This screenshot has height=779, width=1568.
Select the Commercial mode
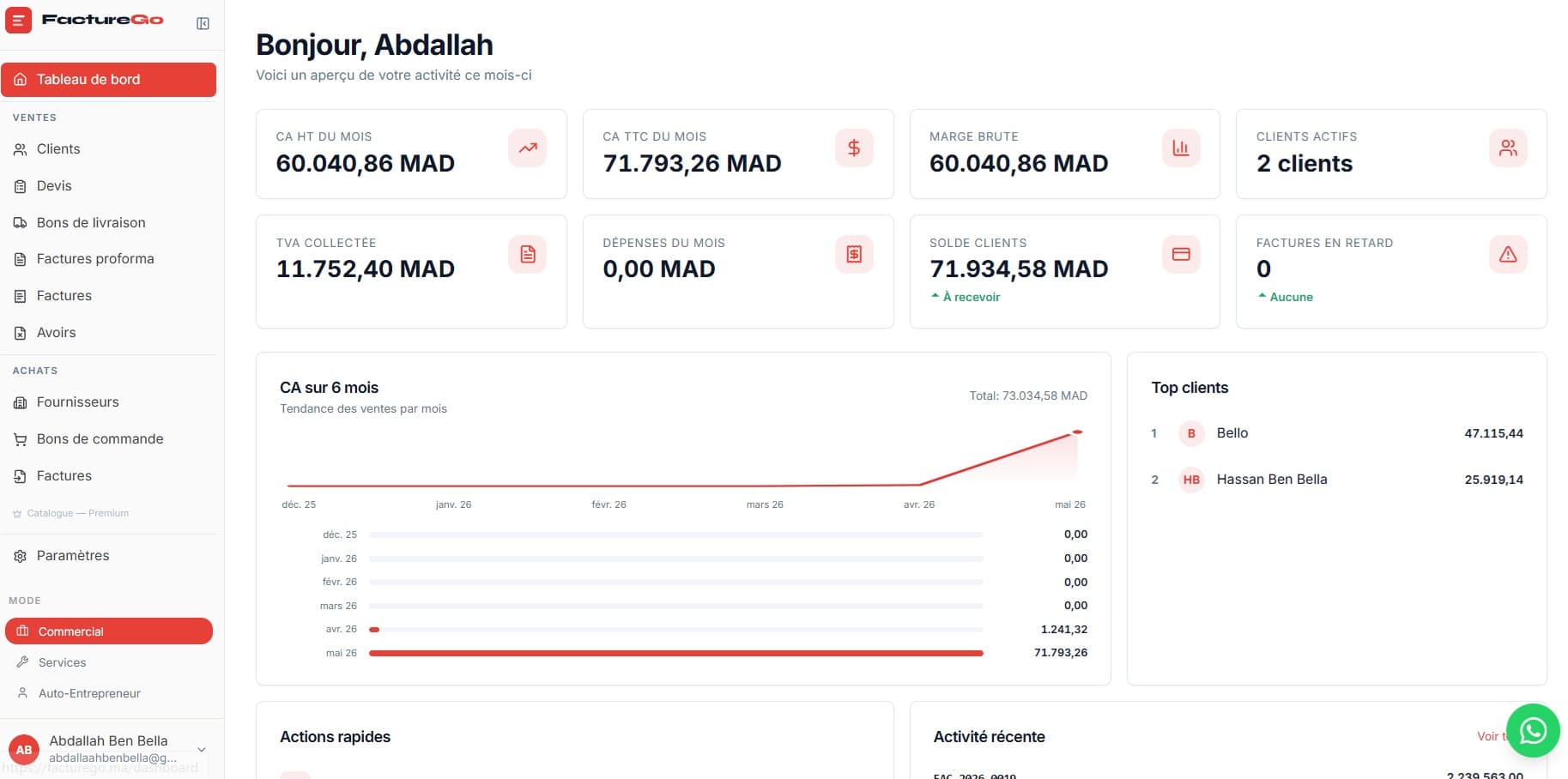click(109, 631)
